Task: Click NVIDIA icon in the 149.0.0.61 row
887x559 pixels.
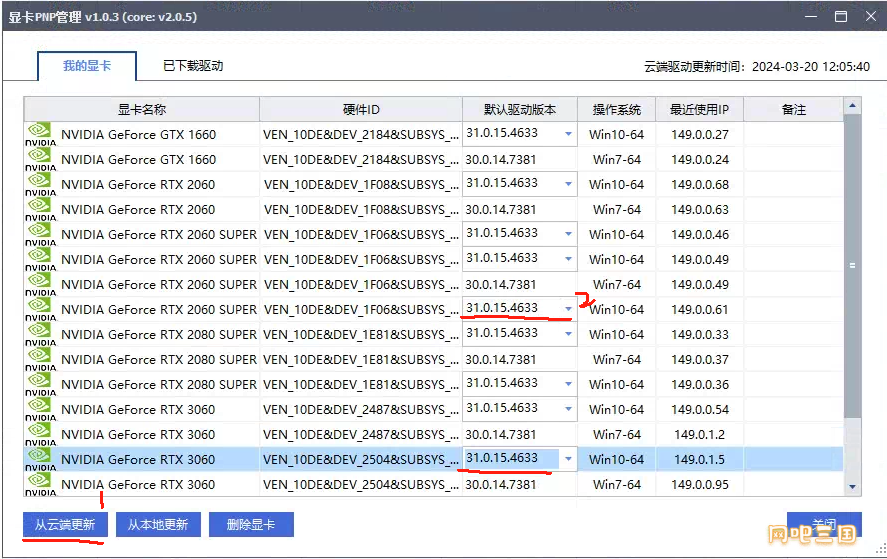Action: pyautogui.click(x=40, y=309)
